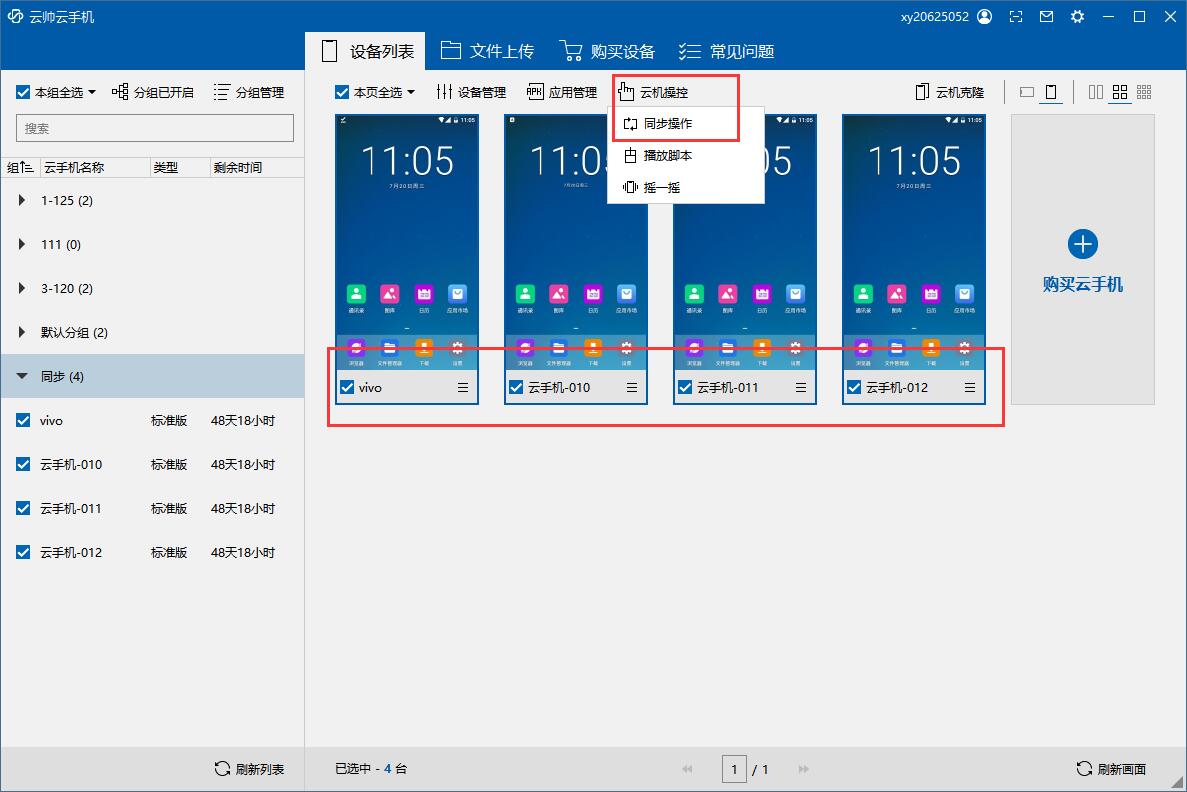The height and width of the screenshot is (792, 1187).
Task: Click the fullscreen scan-frame icon in title bar
Action: pos(1016,17)
